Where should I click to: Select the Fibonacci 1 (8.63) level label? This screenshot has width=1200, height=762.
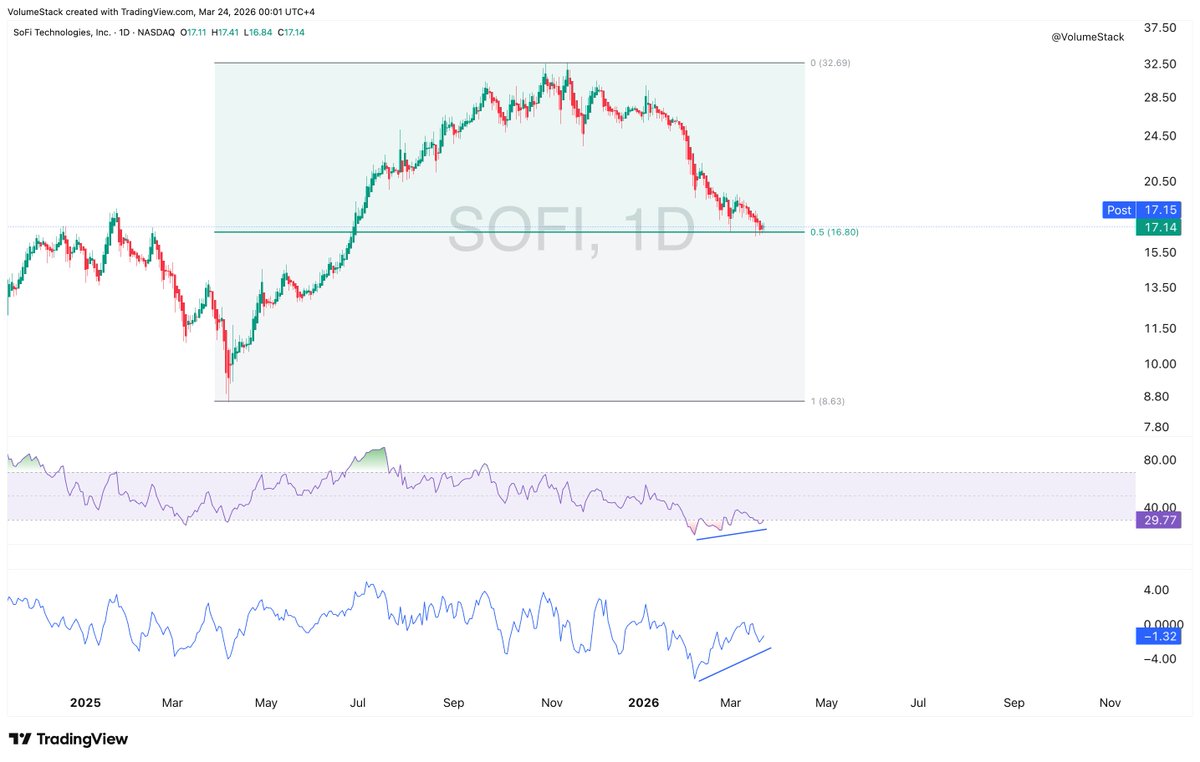828,401
